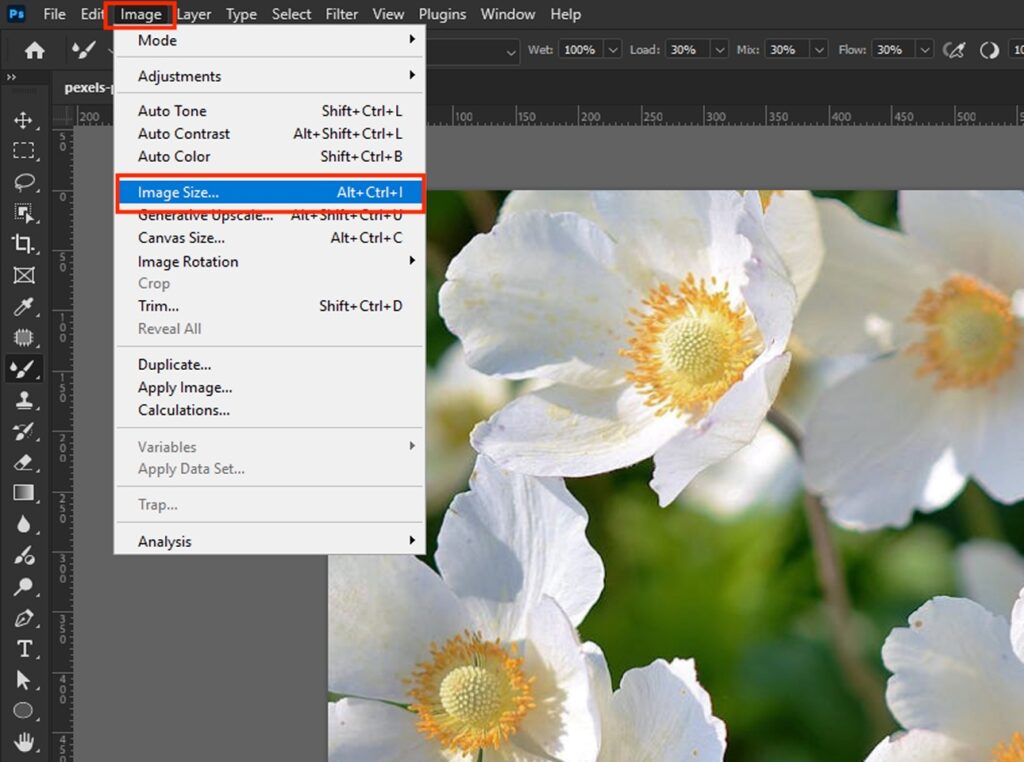Viewport: 1024px width, 762px height.
Task: Select the Clone Stamp tool
Action: [25, 400]
